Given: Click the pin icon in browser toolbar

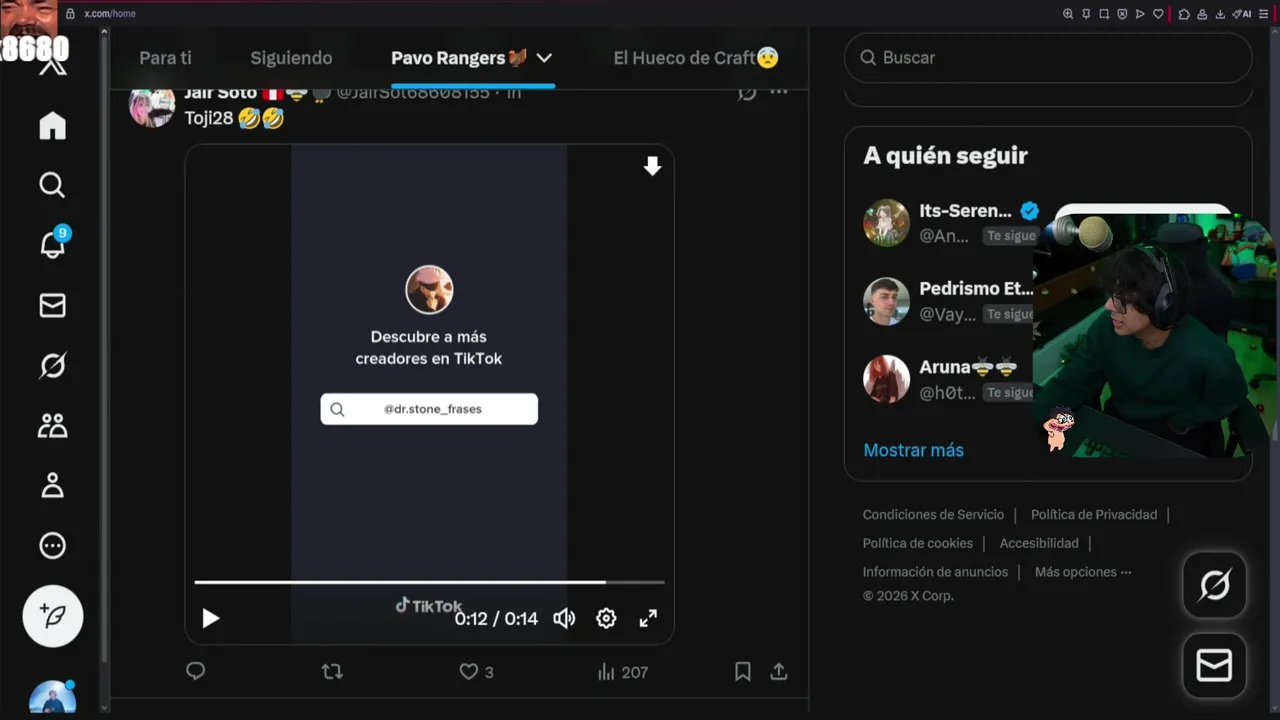Looking at the screenshot, I should (x=1086, y=14).
